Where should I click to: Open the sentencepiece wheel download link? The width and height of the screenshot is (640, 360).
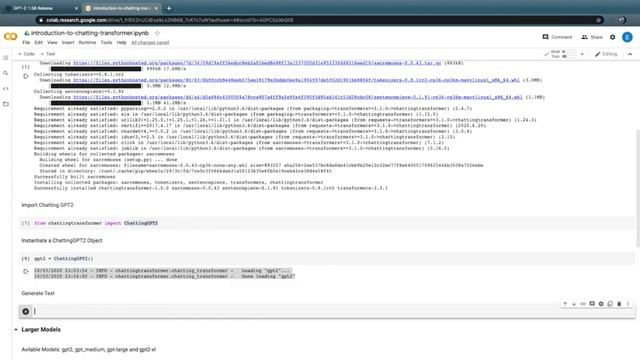pyautogui.click(x=298, y=97)
